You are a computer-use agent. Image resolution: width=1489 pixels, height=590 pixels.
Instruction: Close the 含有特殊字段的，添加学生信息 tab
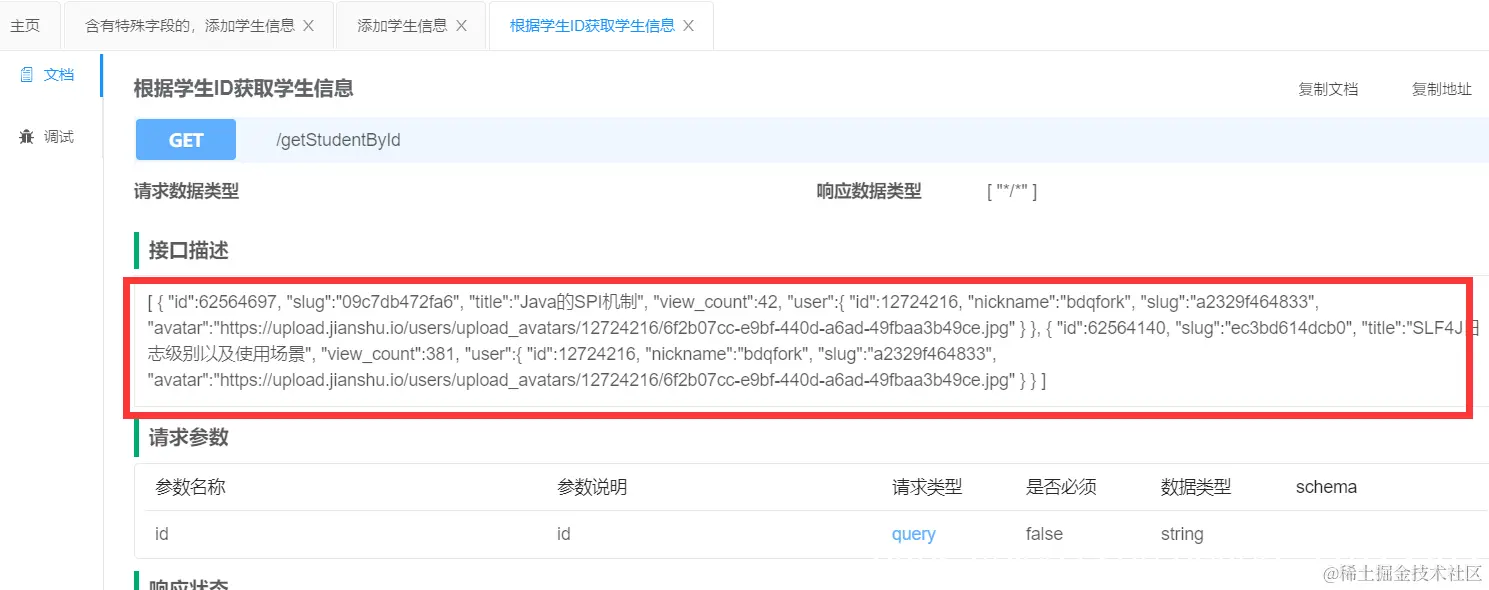coord(310,25)
